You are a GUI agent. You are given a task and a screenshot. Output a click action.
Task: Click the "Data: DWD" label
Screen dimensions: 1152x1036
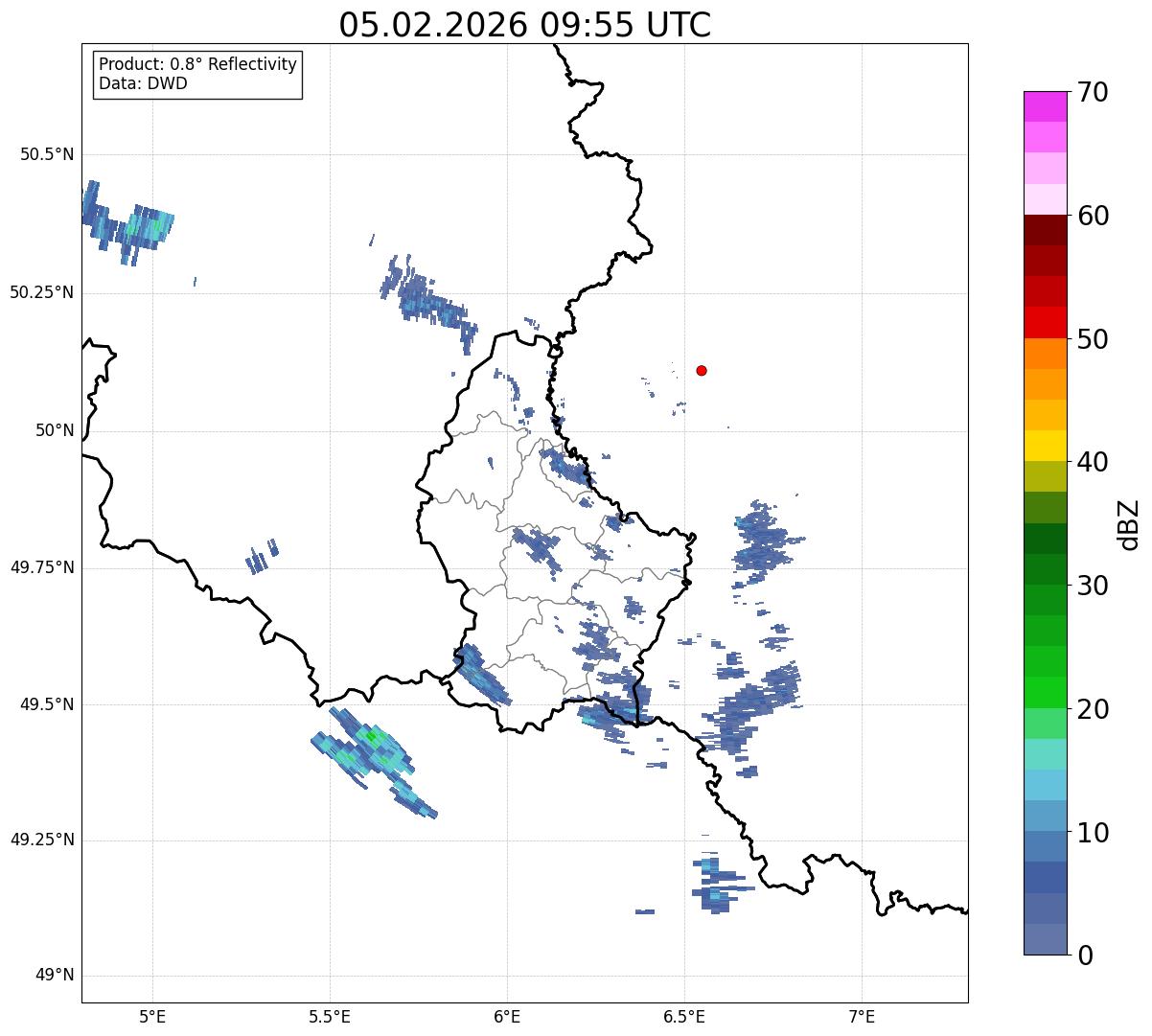143,83
